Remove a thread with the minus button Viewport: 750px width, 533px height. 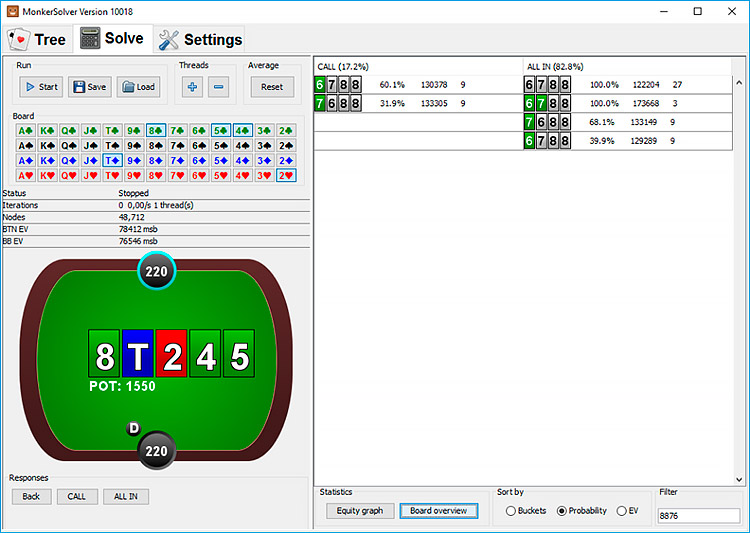219,87
